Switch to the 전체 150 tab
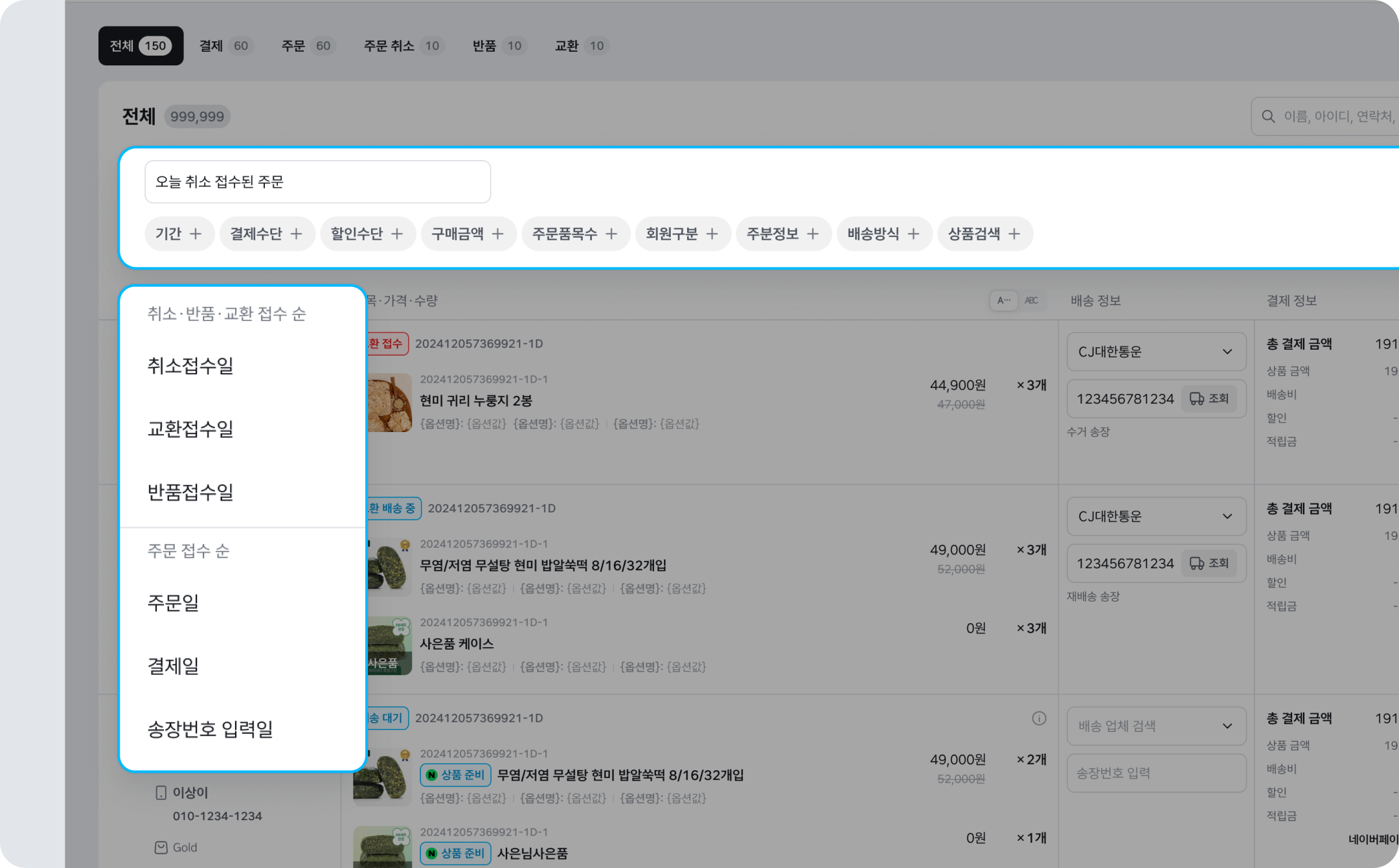 coord(141,46)
